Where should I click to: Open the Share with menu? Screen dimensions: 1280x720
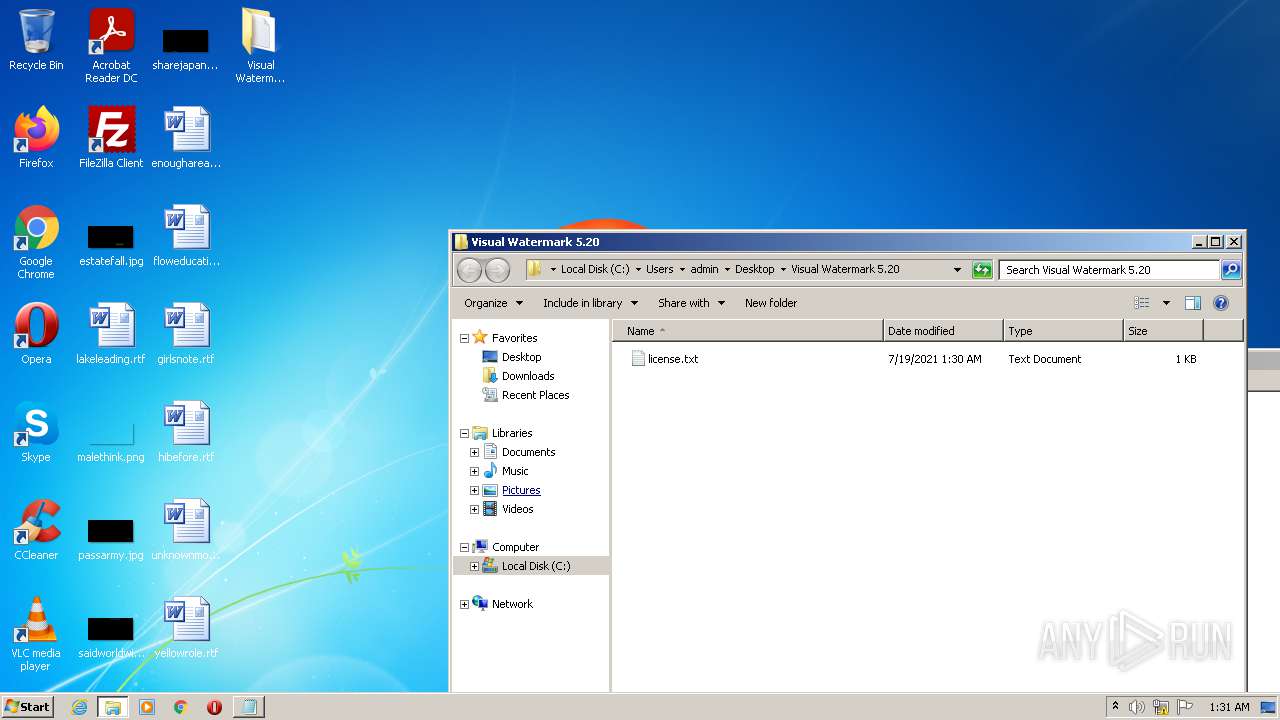[x=691, y=303]
